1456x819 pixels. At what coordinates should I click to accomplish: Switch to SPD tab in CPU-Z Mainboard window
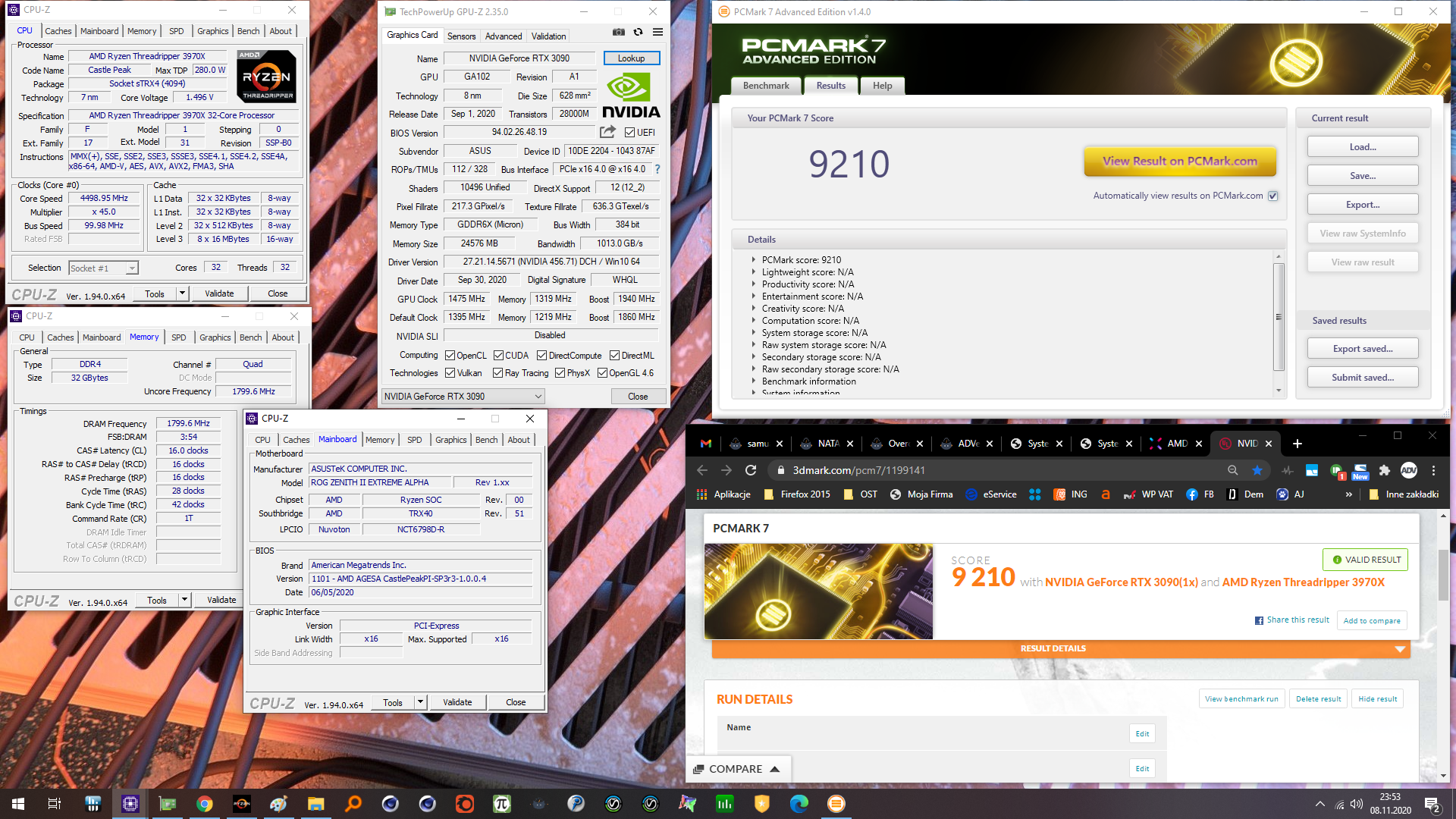click(414, 440)
